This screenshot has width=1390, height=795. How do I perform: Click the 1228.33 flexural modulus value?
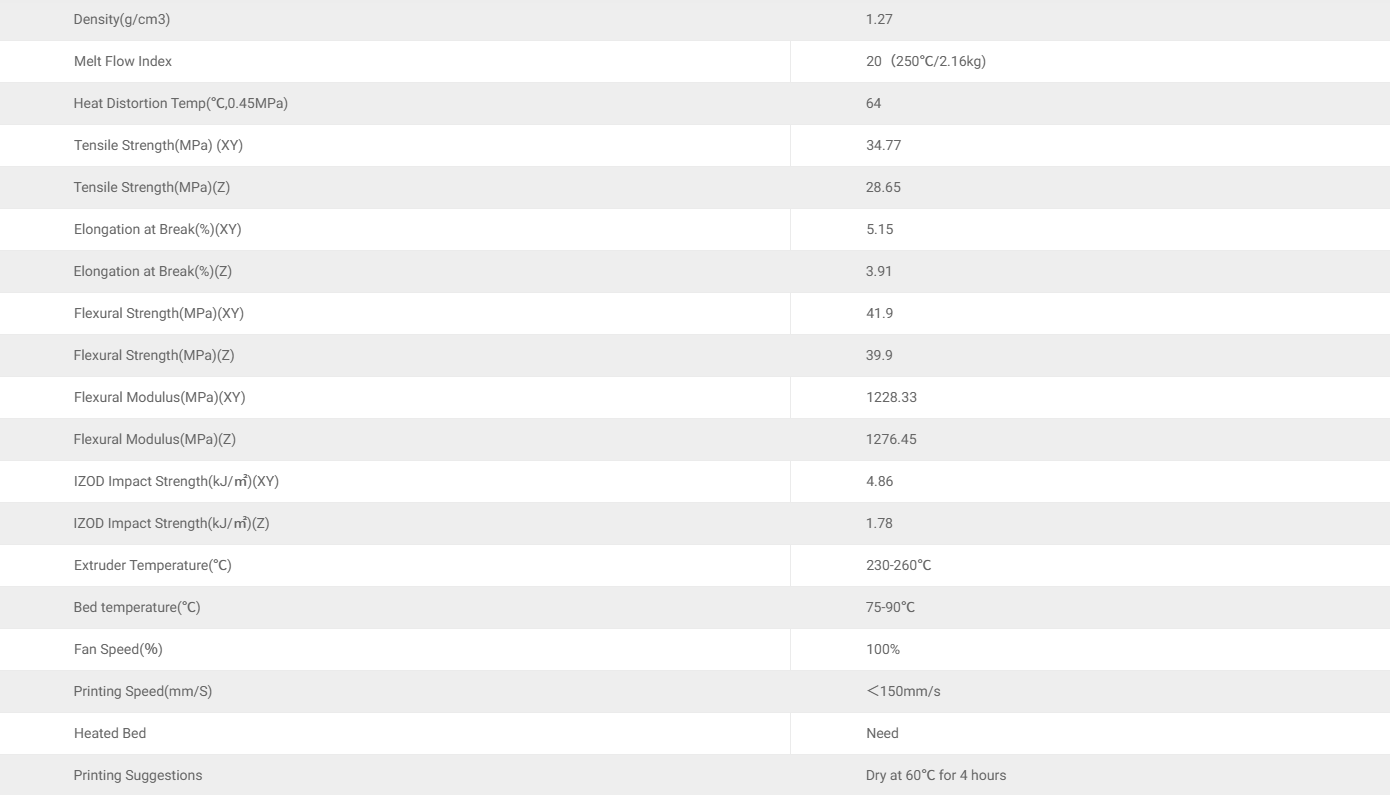point(891,398)
